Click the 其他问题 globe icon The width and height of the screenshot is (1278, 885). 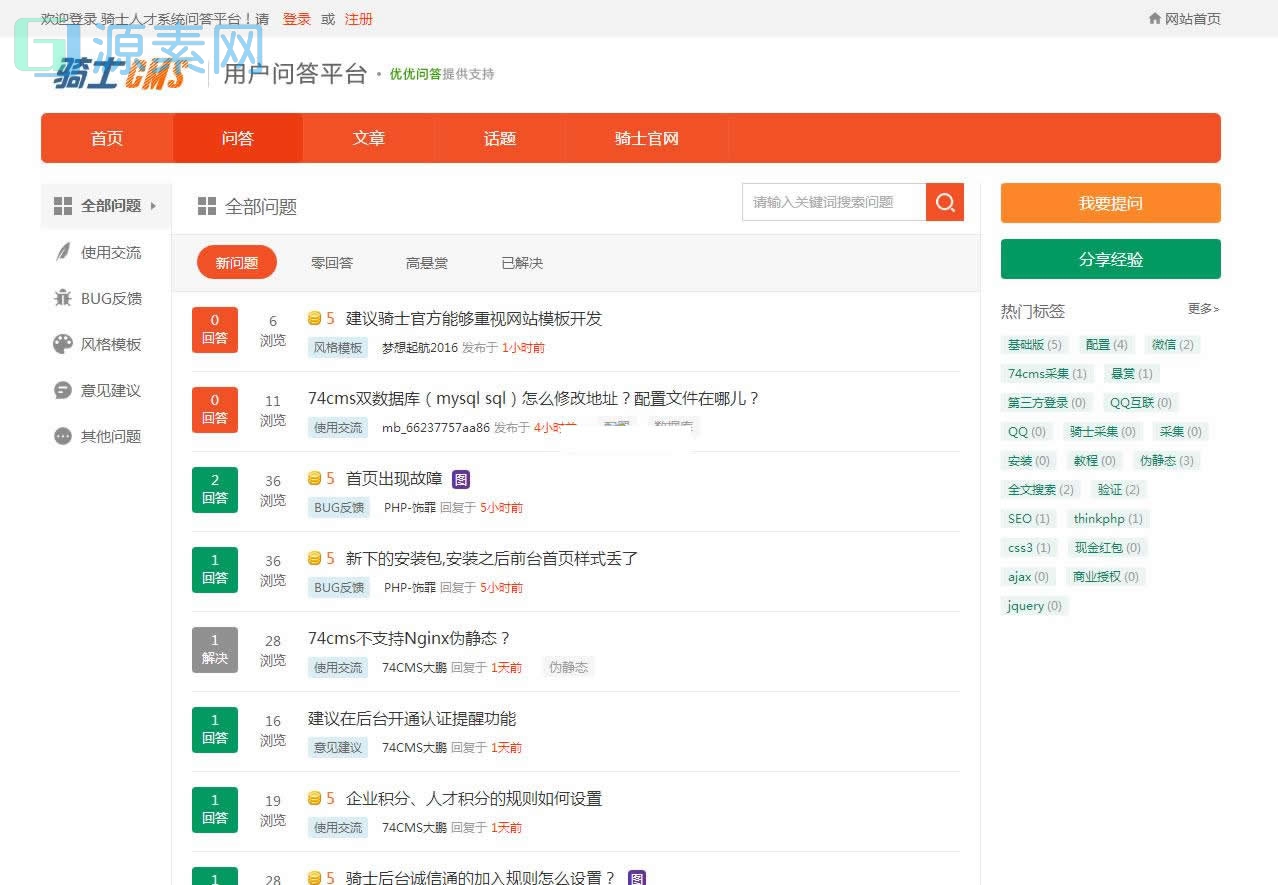click(x=62, y=436)
